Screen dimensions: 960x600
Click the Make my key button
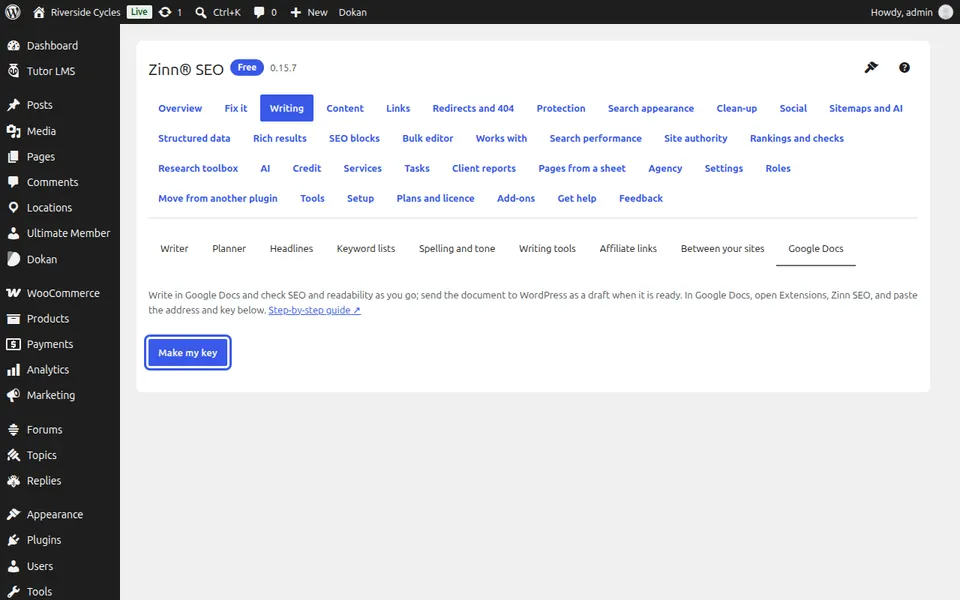(188, 353)
